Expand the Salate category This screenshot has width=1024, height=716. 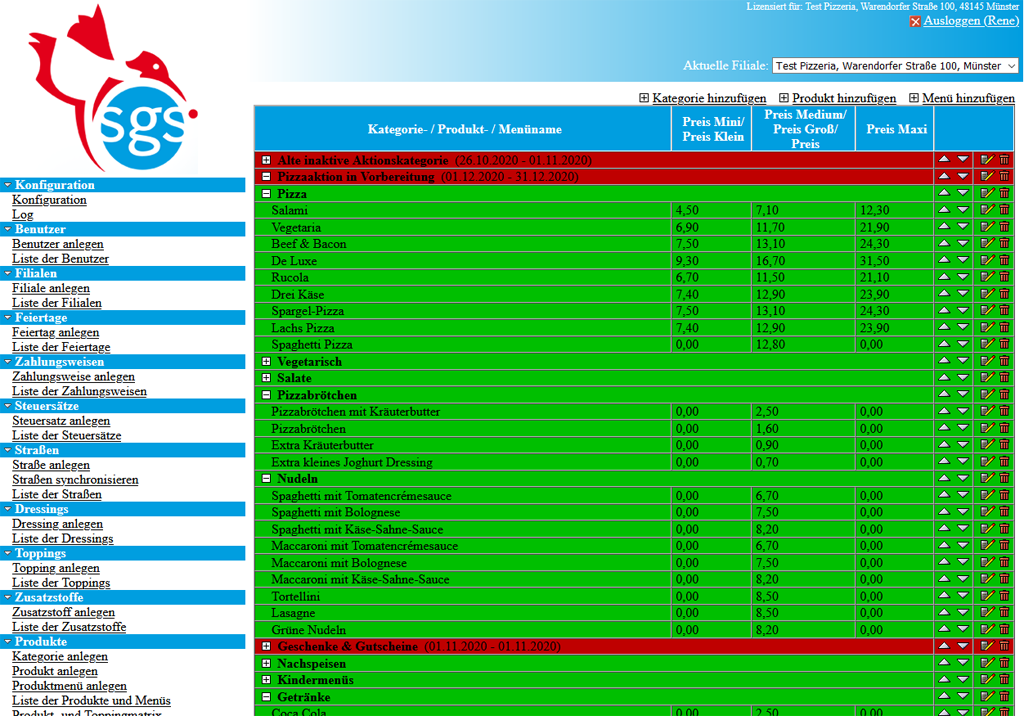coord(266,378)
